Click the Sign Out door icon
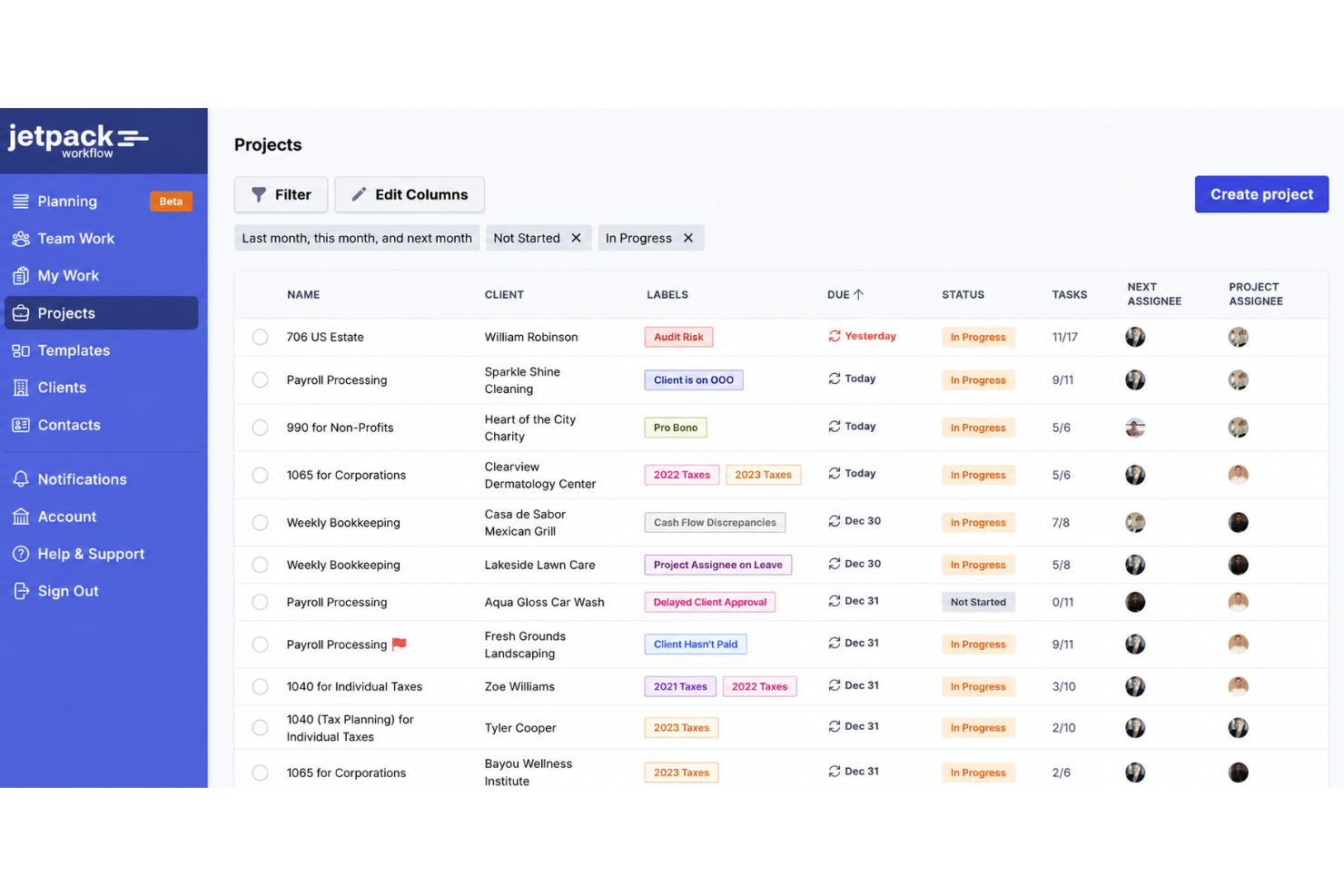This screenshot has height=896, width=1344. coord(21,591)
